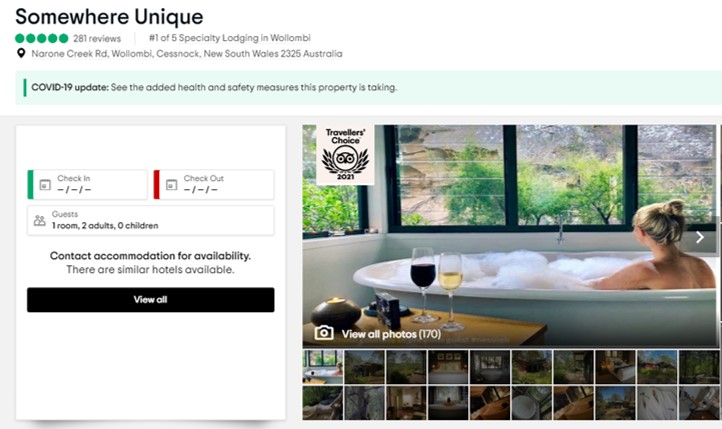Open the 281 reviews link

pos(97,39)
